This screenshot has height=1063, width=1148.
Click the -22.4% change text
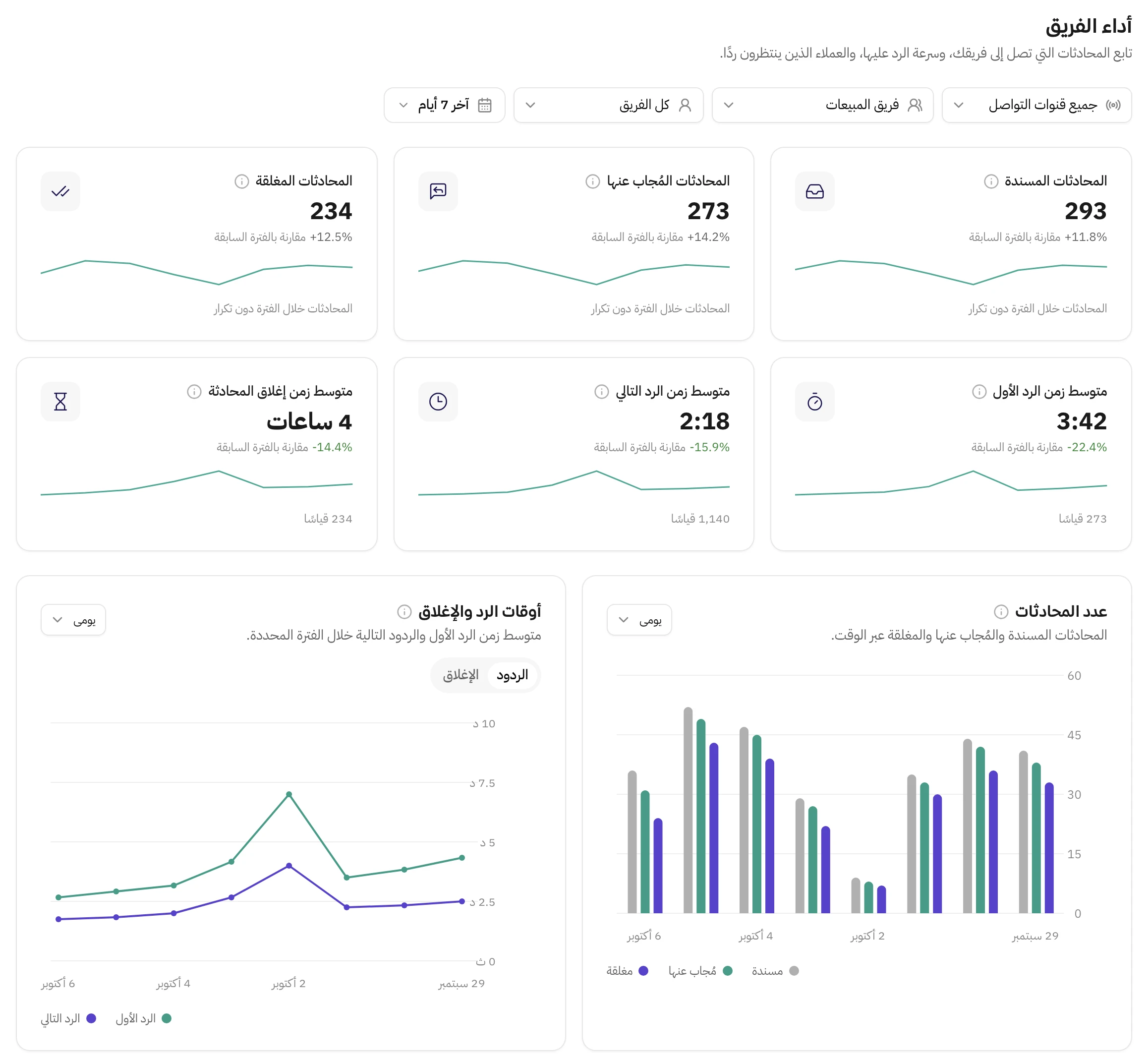[1087, 448]
